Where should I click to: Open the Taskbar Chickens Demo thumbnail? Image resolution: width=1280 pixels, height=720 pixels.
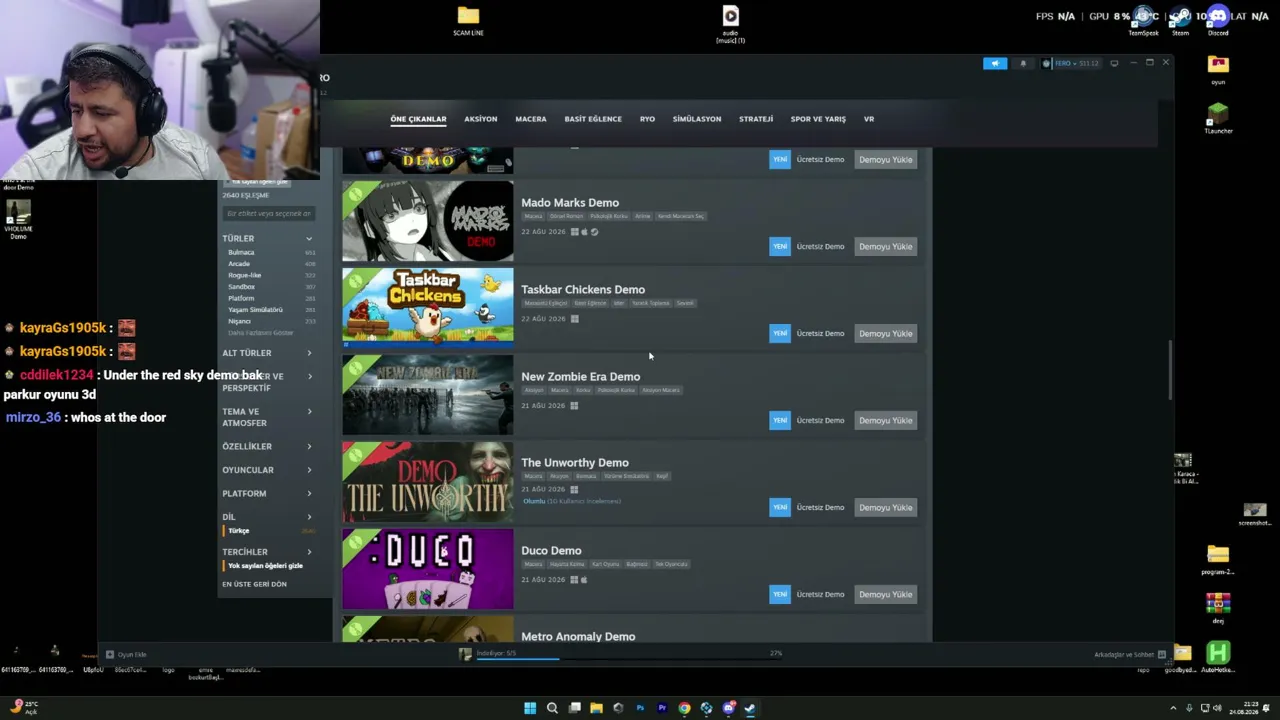428,306
